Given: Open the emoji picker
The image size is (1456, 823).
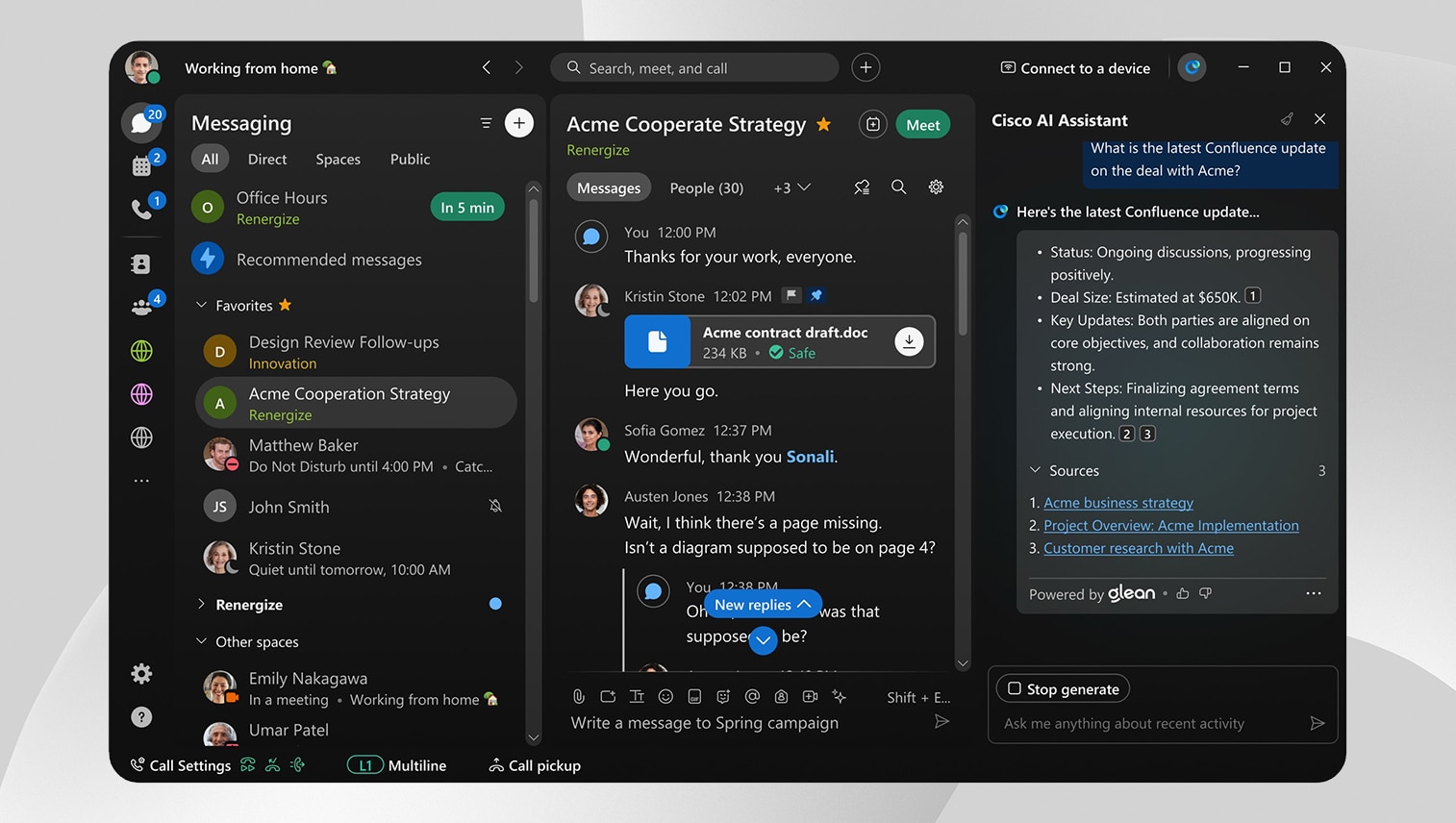Looking at the screenshot, I should (665, 696).
